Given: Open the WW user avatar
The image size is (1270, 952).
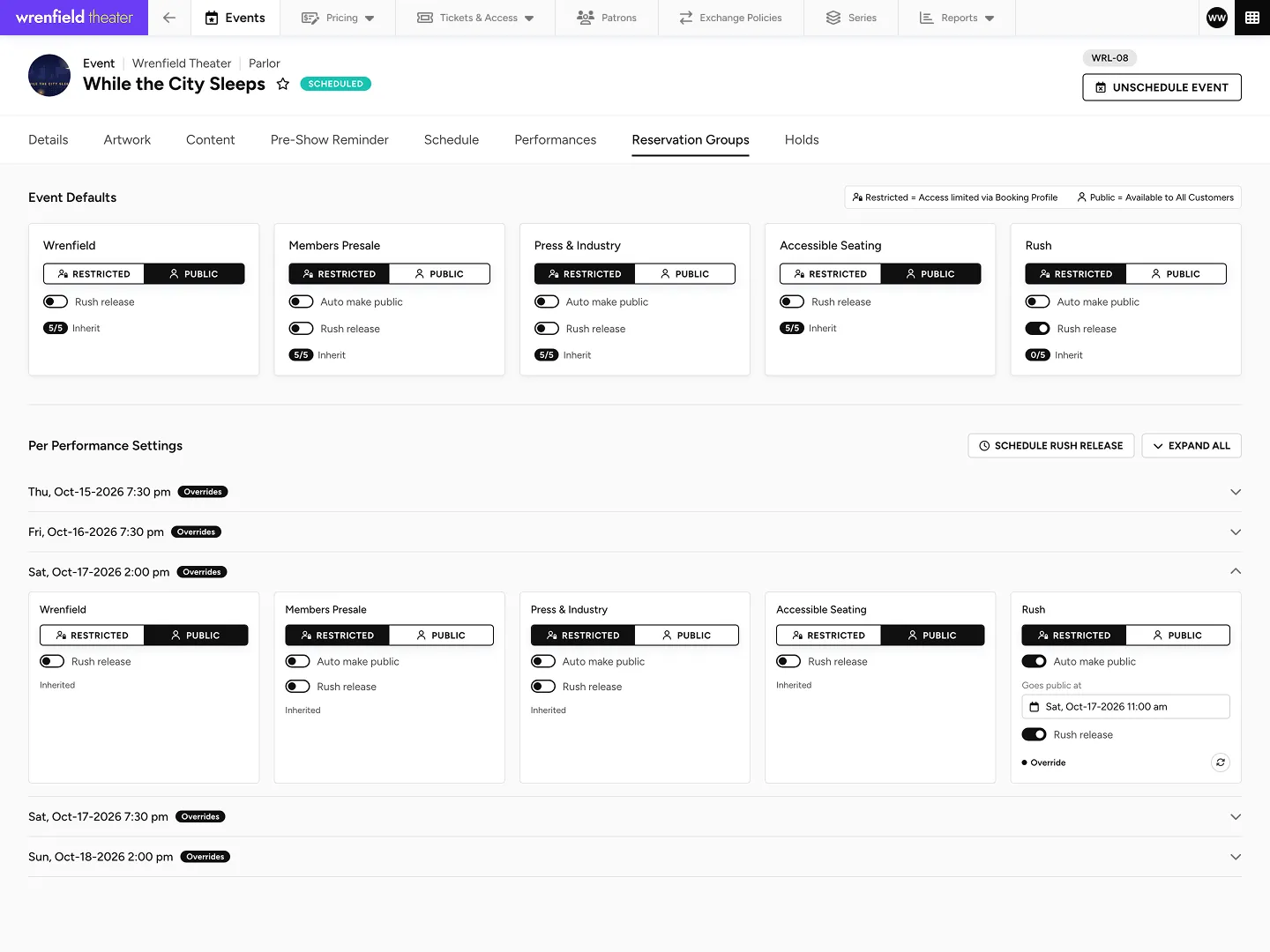Looking at the screenshot, I should tap(1217, 18).
